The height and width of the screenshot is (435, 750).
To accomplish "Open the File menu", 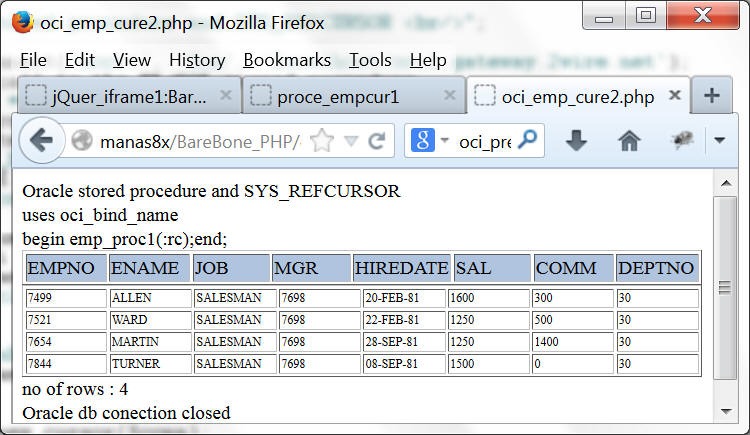I will [33, 60].
